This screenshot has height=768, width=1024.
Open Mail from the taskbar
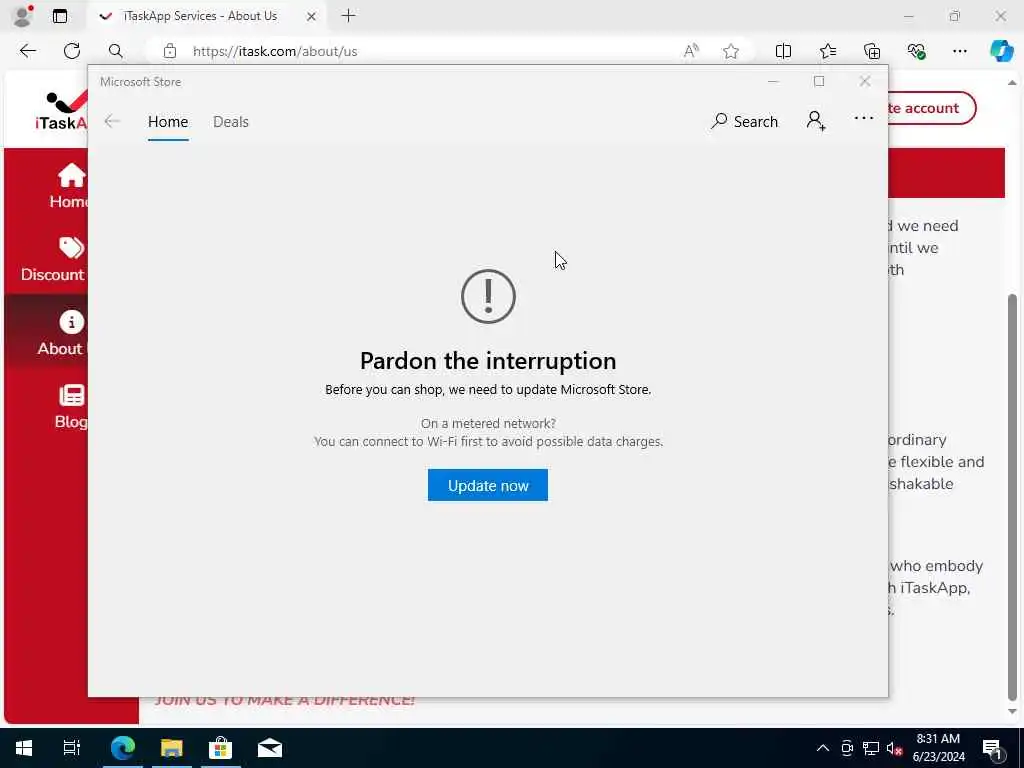(270, 748)
